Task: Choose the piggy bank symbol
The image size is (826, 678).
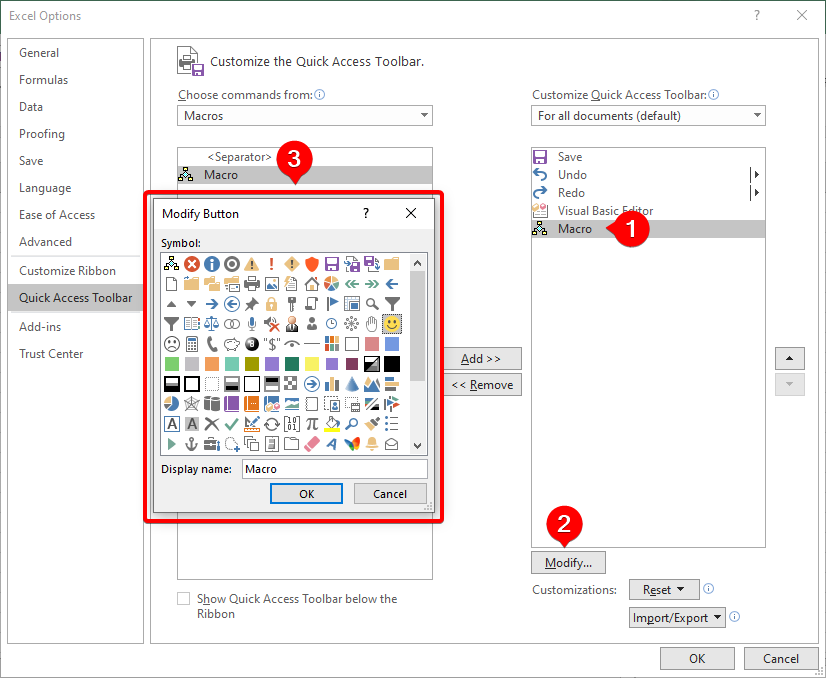Action: tap(232, 343)
